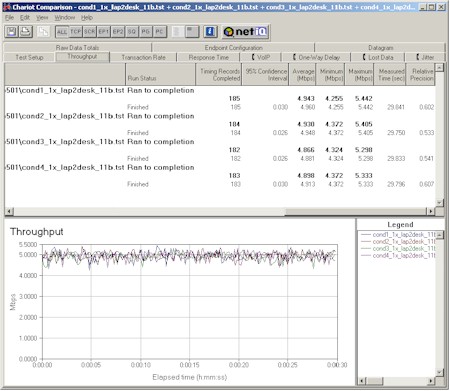The height and width of the screenshot is (391, 450).
Task: Switch to the Raw Data Totals tab
Action: coord(77,48)
